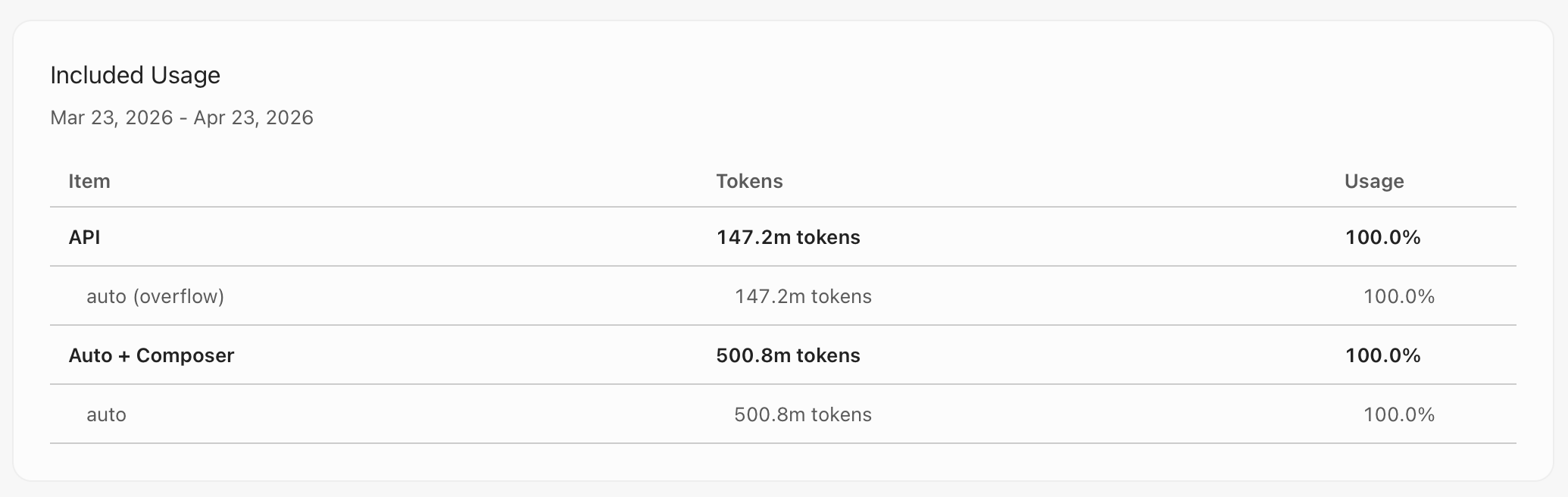Click auto (overflow) 147.2m tokens value

click(x=803, y=296)
